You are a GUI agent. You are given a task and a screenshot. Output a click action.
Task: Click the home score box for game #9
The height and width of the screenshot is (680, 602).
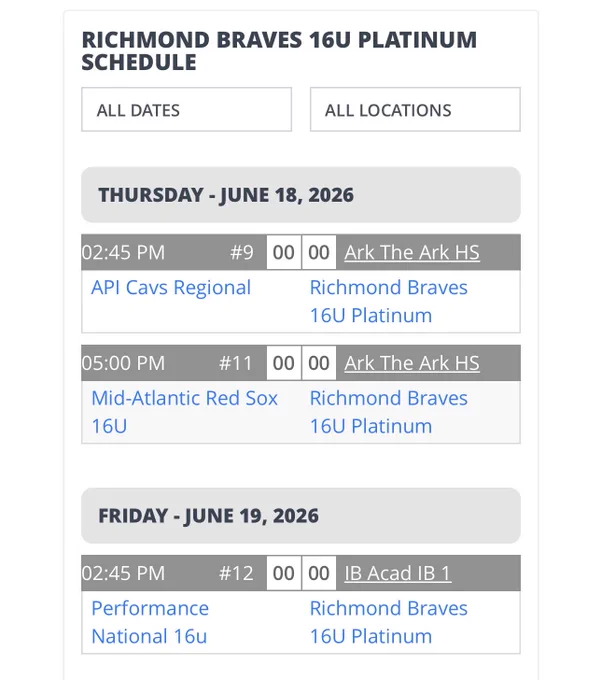319,252
